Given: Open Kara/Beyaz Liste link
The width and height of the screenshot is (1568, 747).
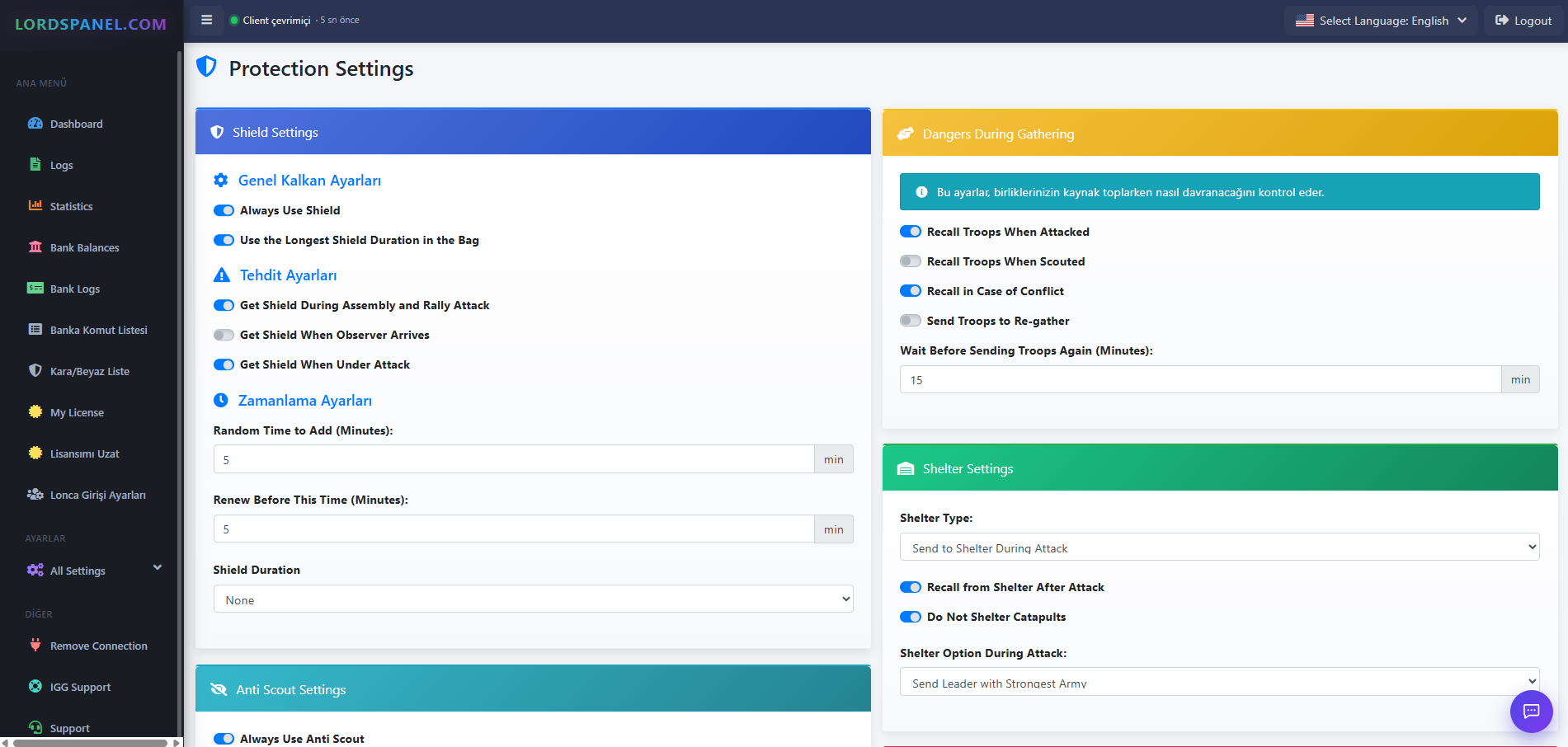Looking at the screenshot, I should (x=90, y=371).
